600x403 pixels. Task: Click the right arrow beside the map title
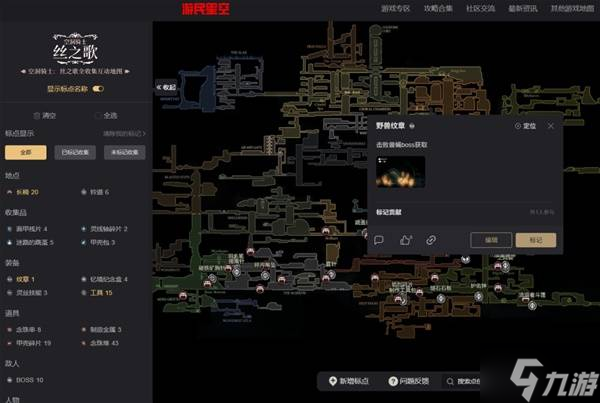[x=127, y=71]
